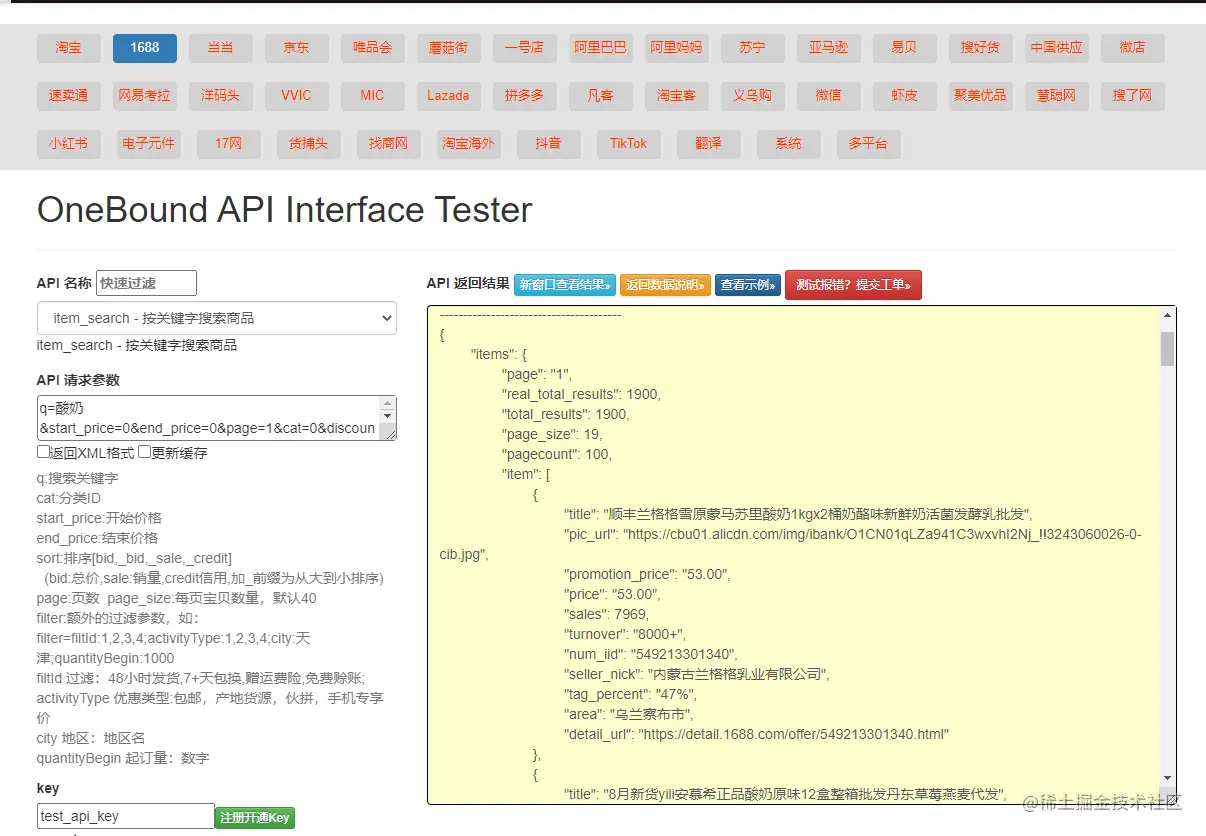Click the 易贝 tab
This screenshot has width=1206, height=836.
tap(905, 48)
